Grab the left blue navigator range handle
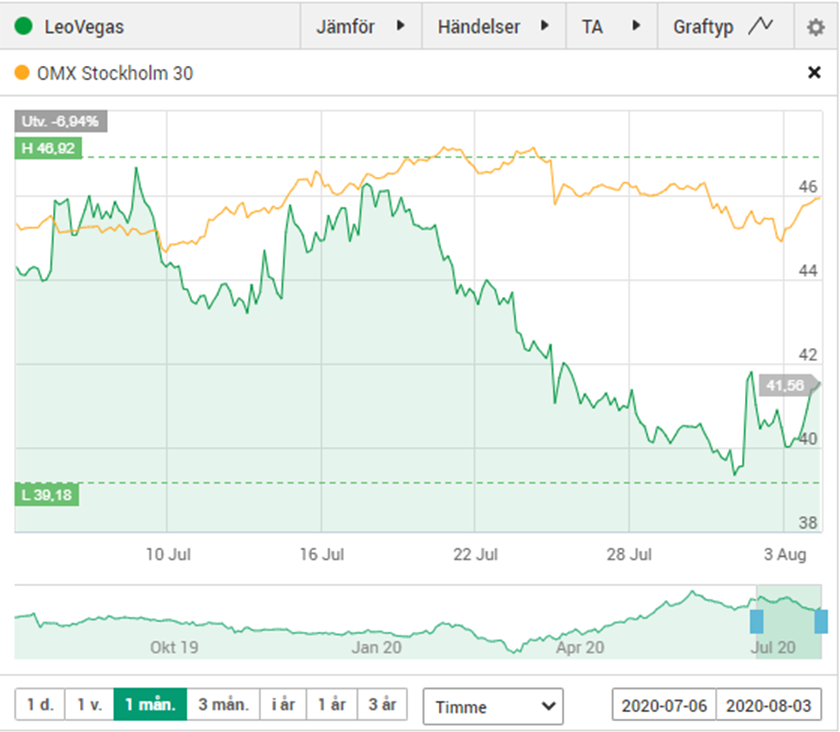This screenshot has width=840, height=732. (756, 622)
